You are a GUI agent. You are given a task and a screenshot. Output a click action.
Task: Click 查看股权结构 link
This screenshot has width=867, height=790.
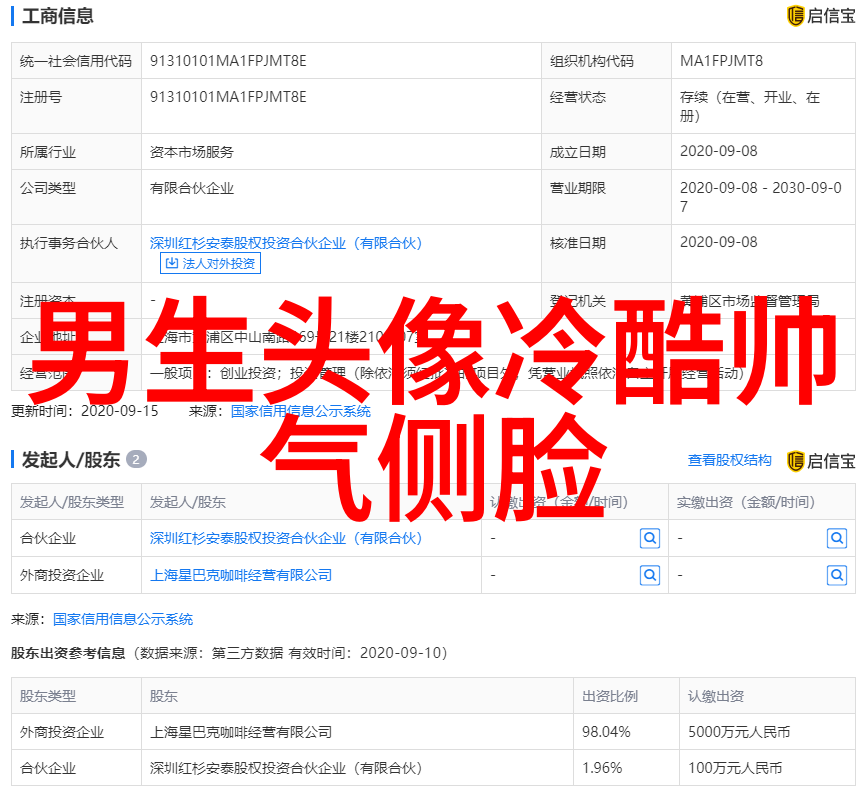click(x=729, y=460)
